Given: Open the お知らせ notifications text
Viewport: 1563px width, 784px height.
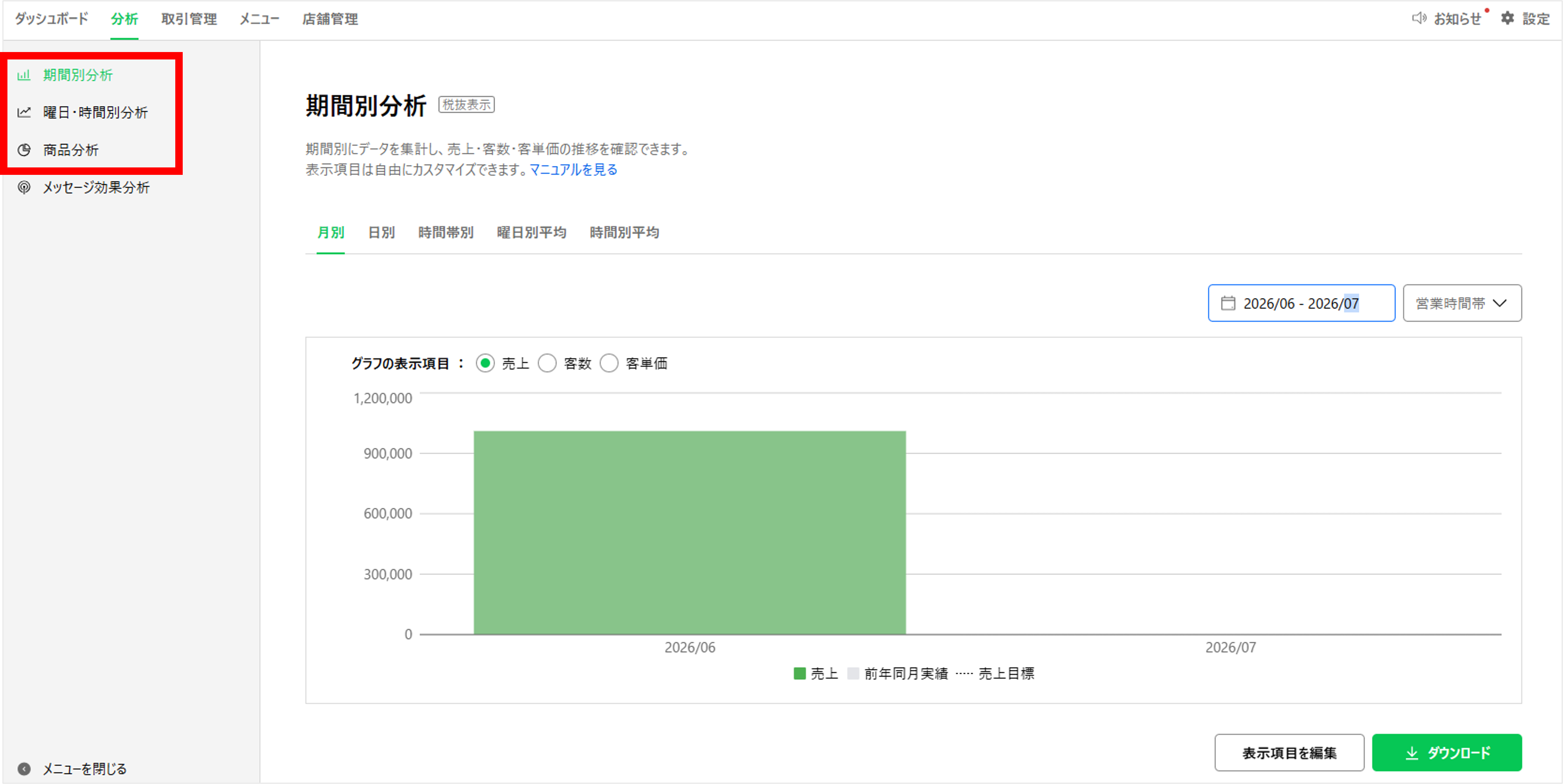Looking at the screenshot, I should click(x=1457, y=19).
